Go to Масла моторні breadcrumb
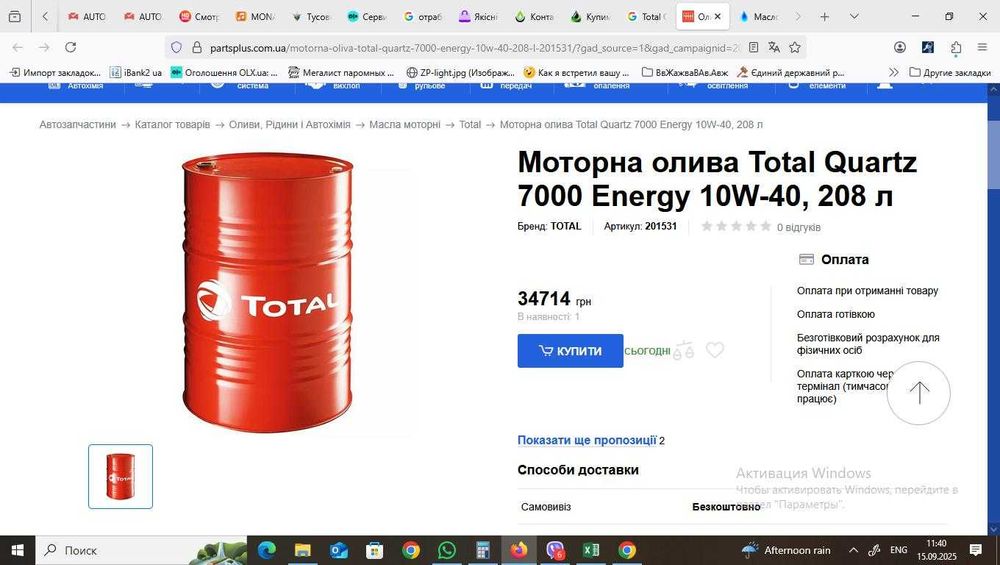This screenshot has width=1000, height=565. pyautogui.click(x=405, y=125)
